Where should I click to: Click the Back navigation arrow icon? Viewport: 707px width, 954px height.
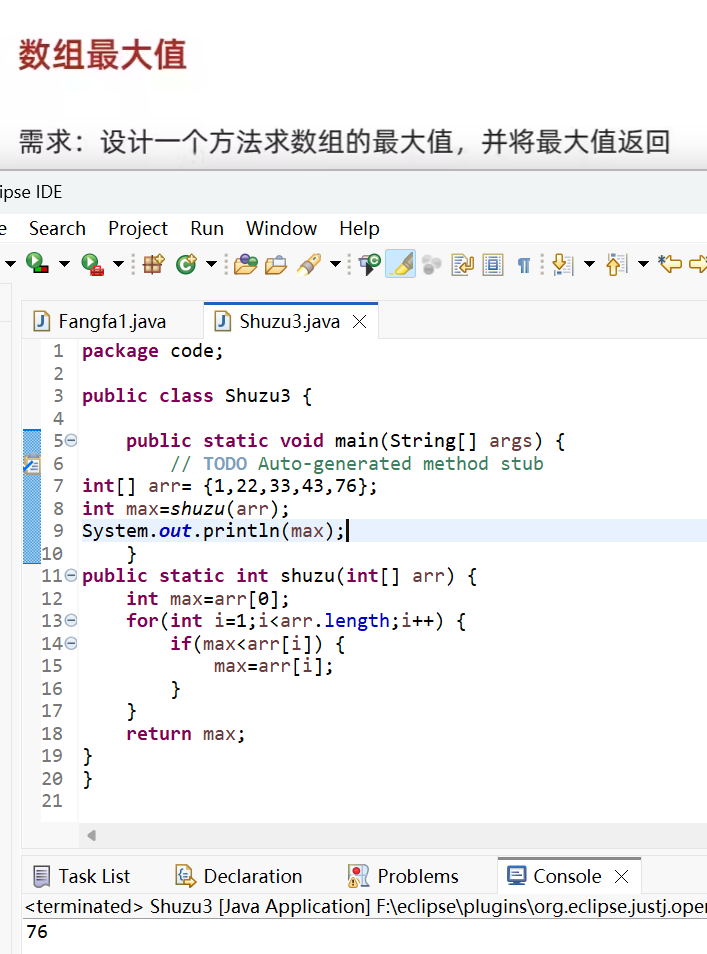(x=698, y=264)
